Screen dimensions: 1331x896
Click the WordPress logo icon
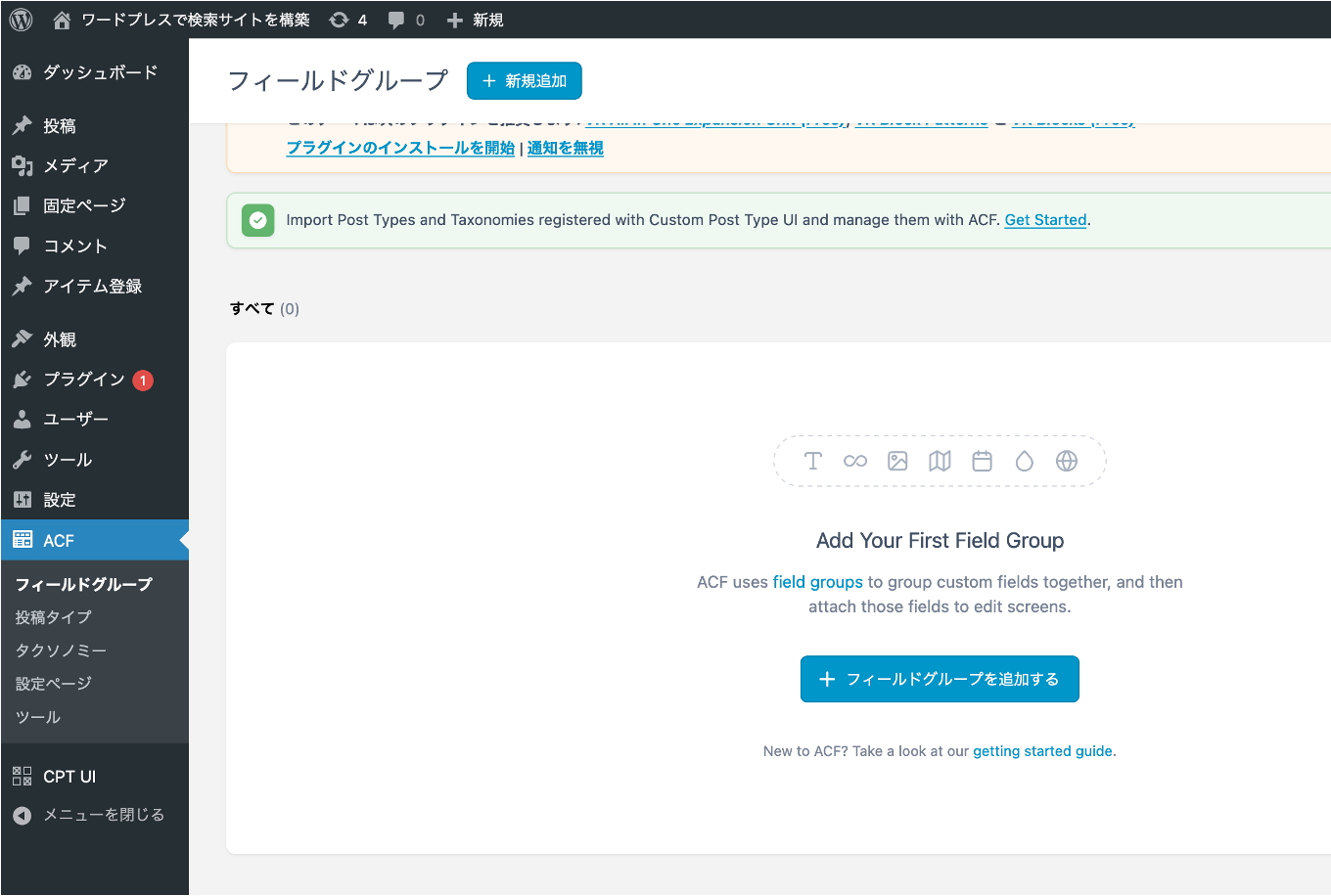point(21,20)
